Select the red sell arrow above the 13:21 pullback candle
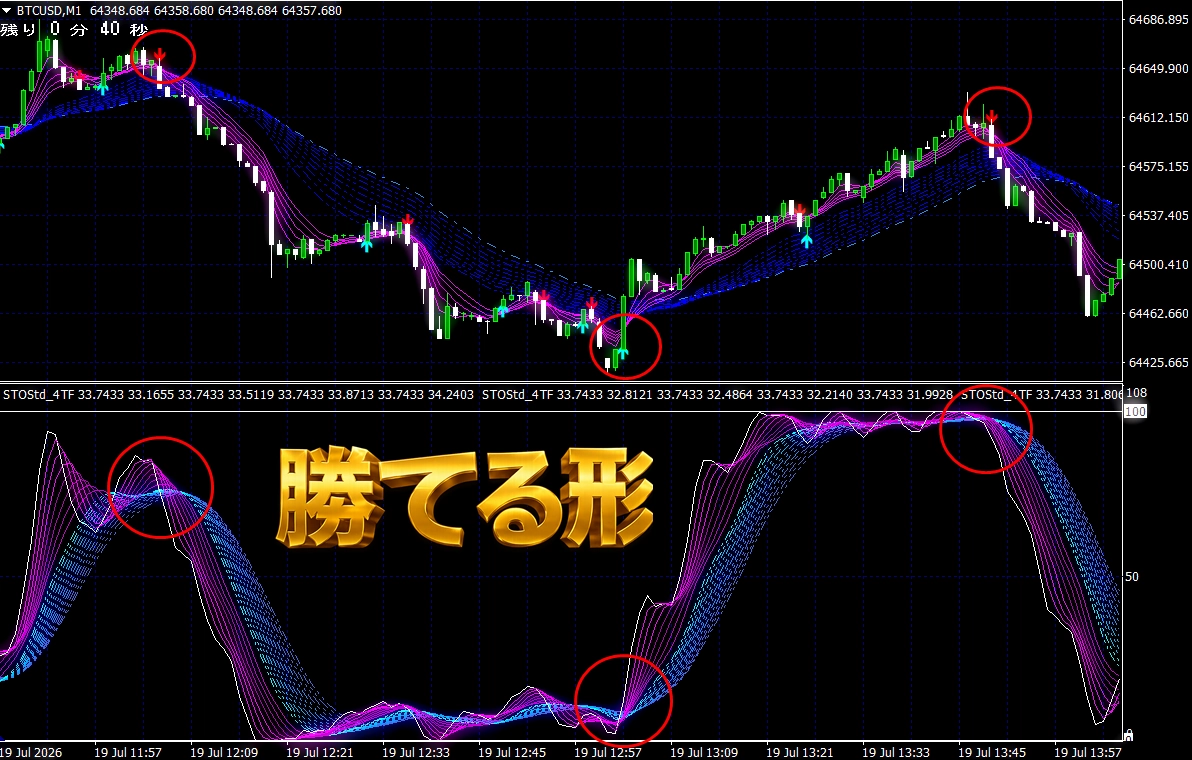Image resolution: width=1192 pixels, height=760 pixels. click(800, 210)
